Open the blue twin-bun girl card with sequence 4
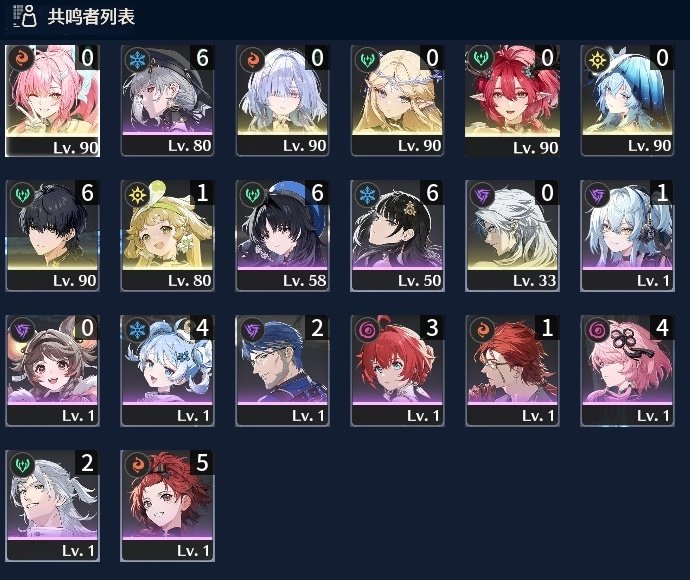Image resolution: width=690 pixels, height=580 pixels. [x=168, y=371]
